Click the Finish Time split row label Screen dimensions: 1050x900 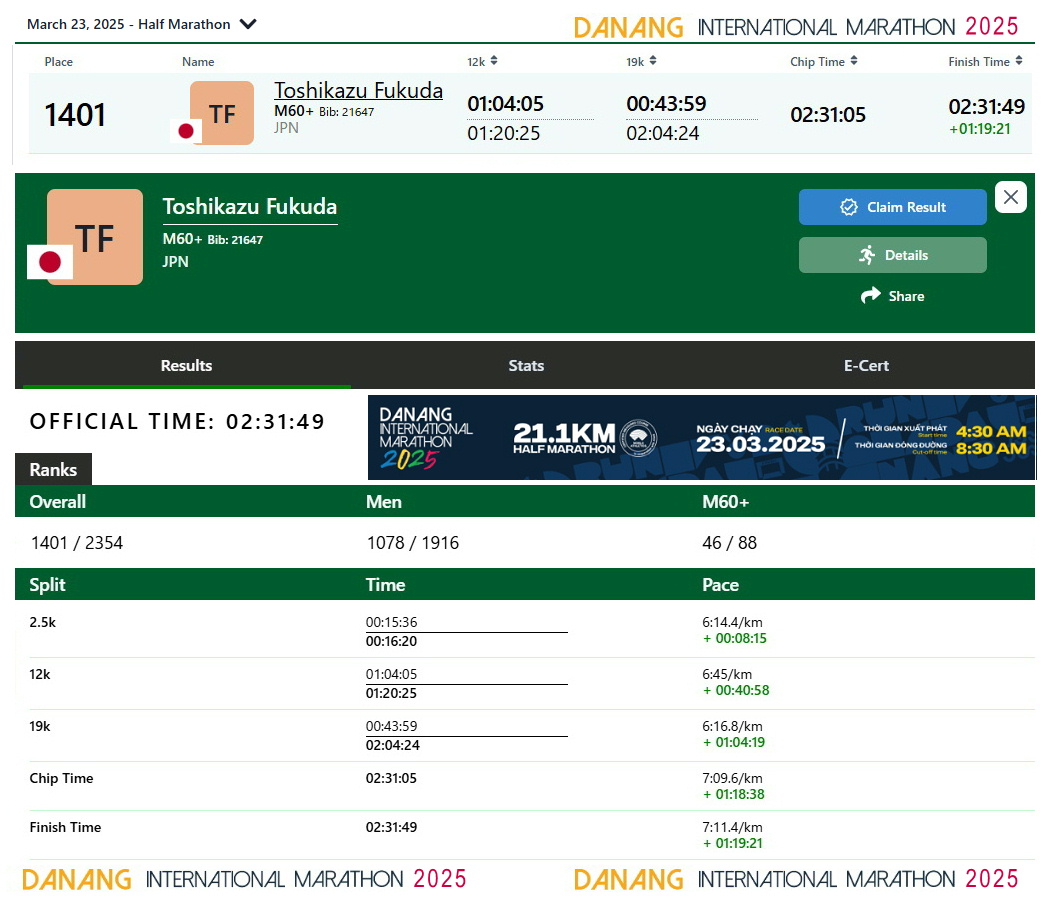(65, 827)
